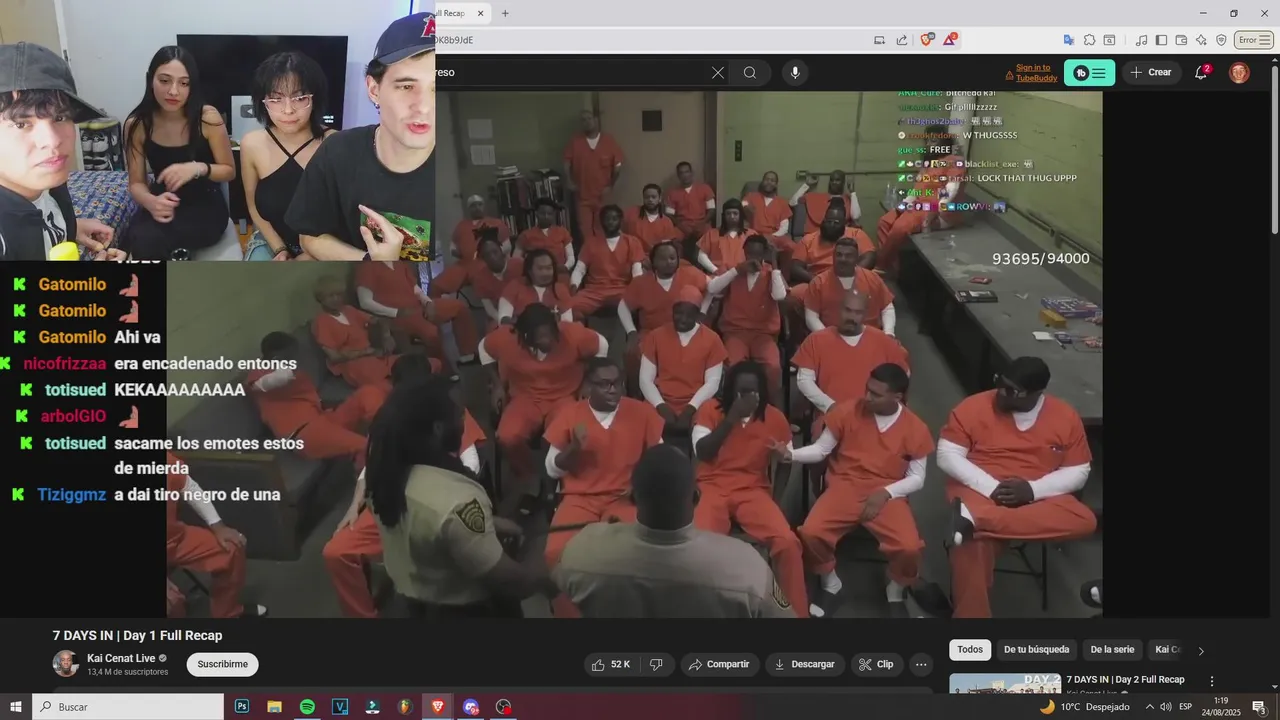Select the De tu búsqueda chip
Viewport: 1280px width, 720px height.
pos(1036,650)
